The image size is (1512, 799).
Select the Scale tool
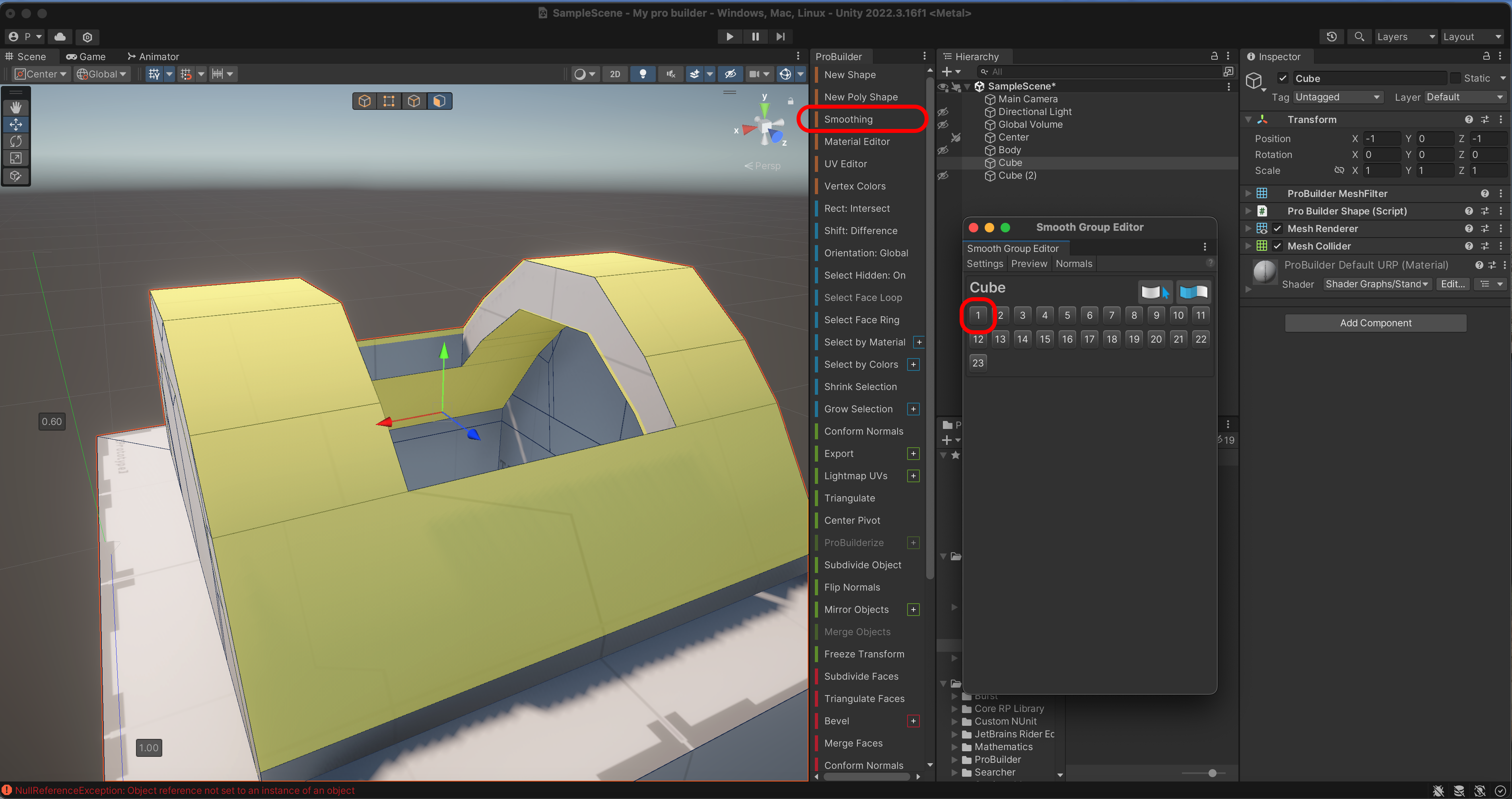[x=16, y=158]
